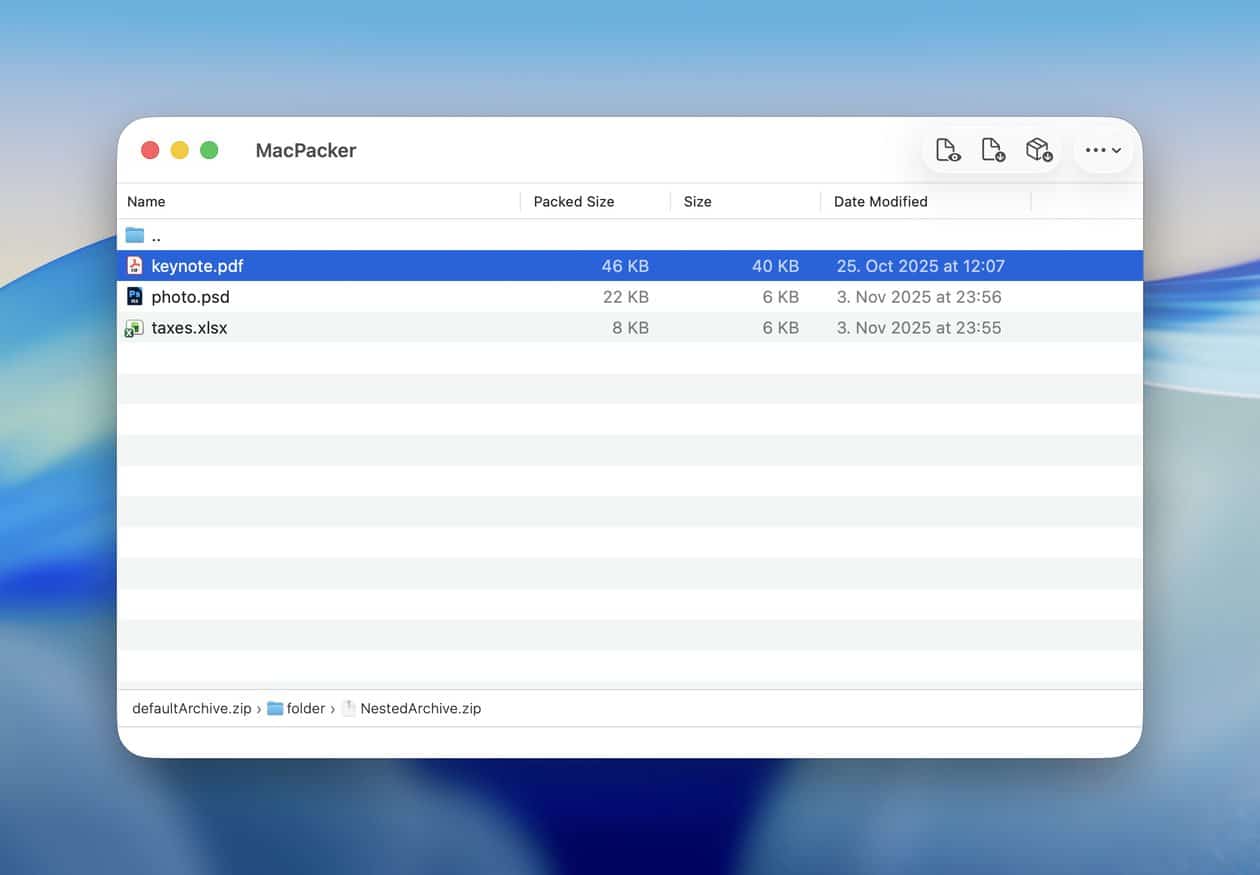Click the blue folder icon in the breadcrumb
The height and width of the screenshot is (875, 1260).
(273, 708)
